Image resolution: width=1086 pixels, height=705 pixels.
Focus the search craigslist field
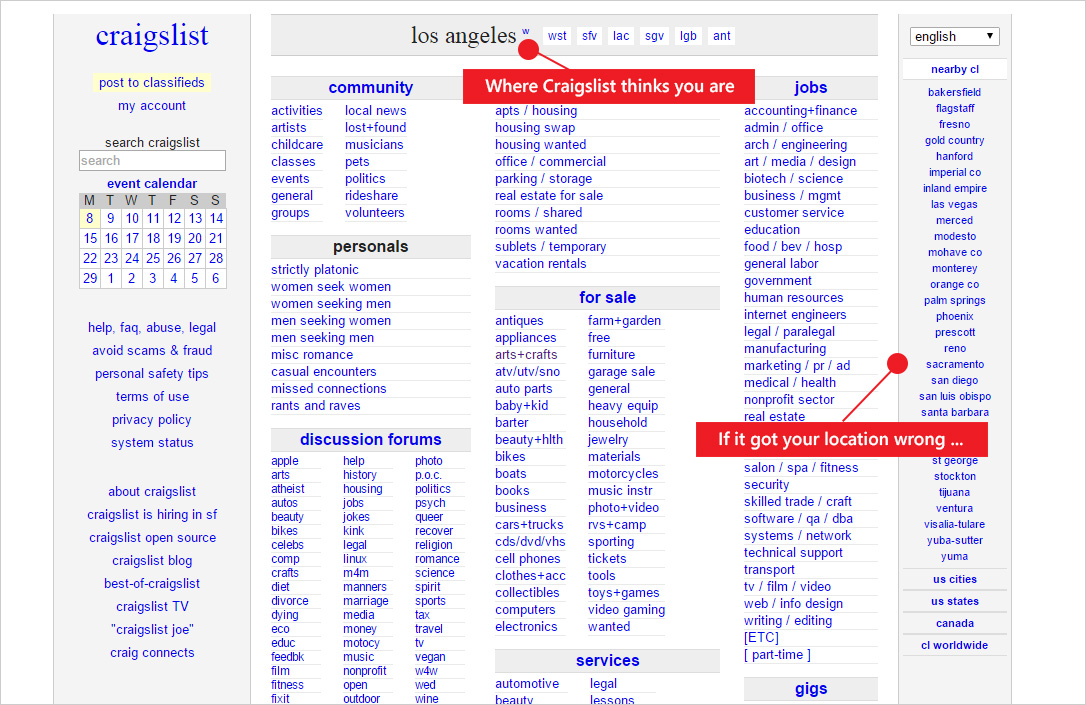[152, 161]
